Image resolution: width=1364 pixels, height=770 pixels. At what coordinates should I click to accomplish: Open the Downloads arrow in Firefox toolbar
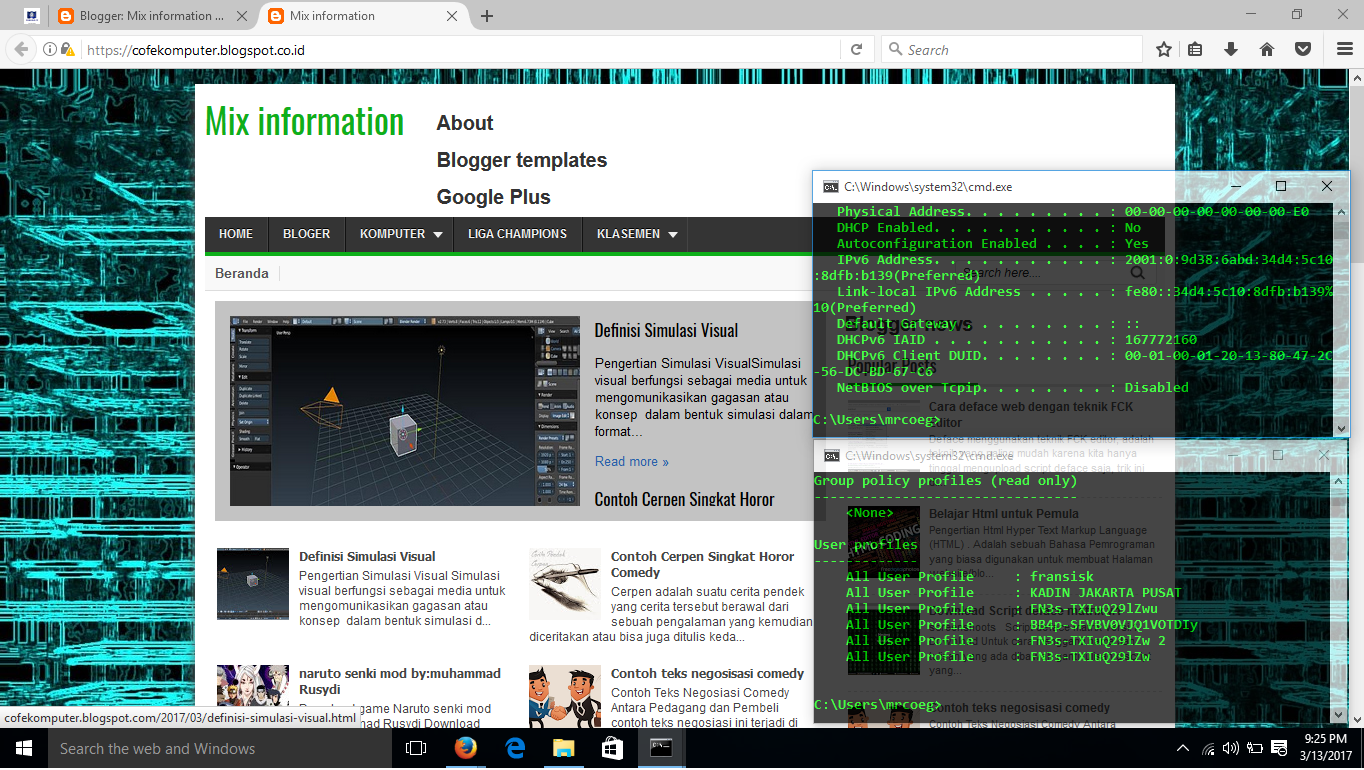click(x=1231, y=49)
